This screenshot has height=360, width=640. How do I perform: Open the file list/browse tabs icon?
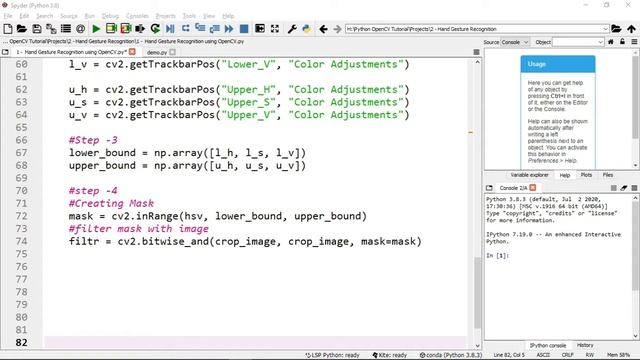click(66, 29)
